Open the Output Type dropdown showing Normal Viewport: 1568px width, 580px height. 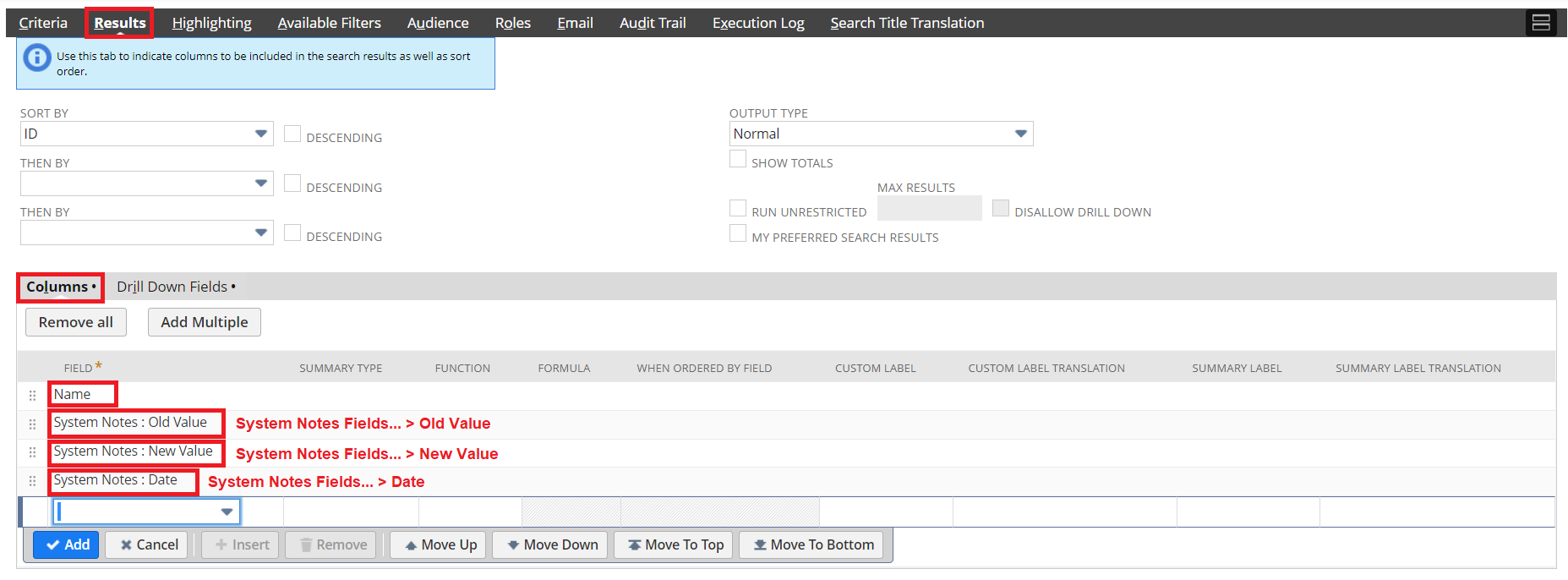(x=881, y=134)
